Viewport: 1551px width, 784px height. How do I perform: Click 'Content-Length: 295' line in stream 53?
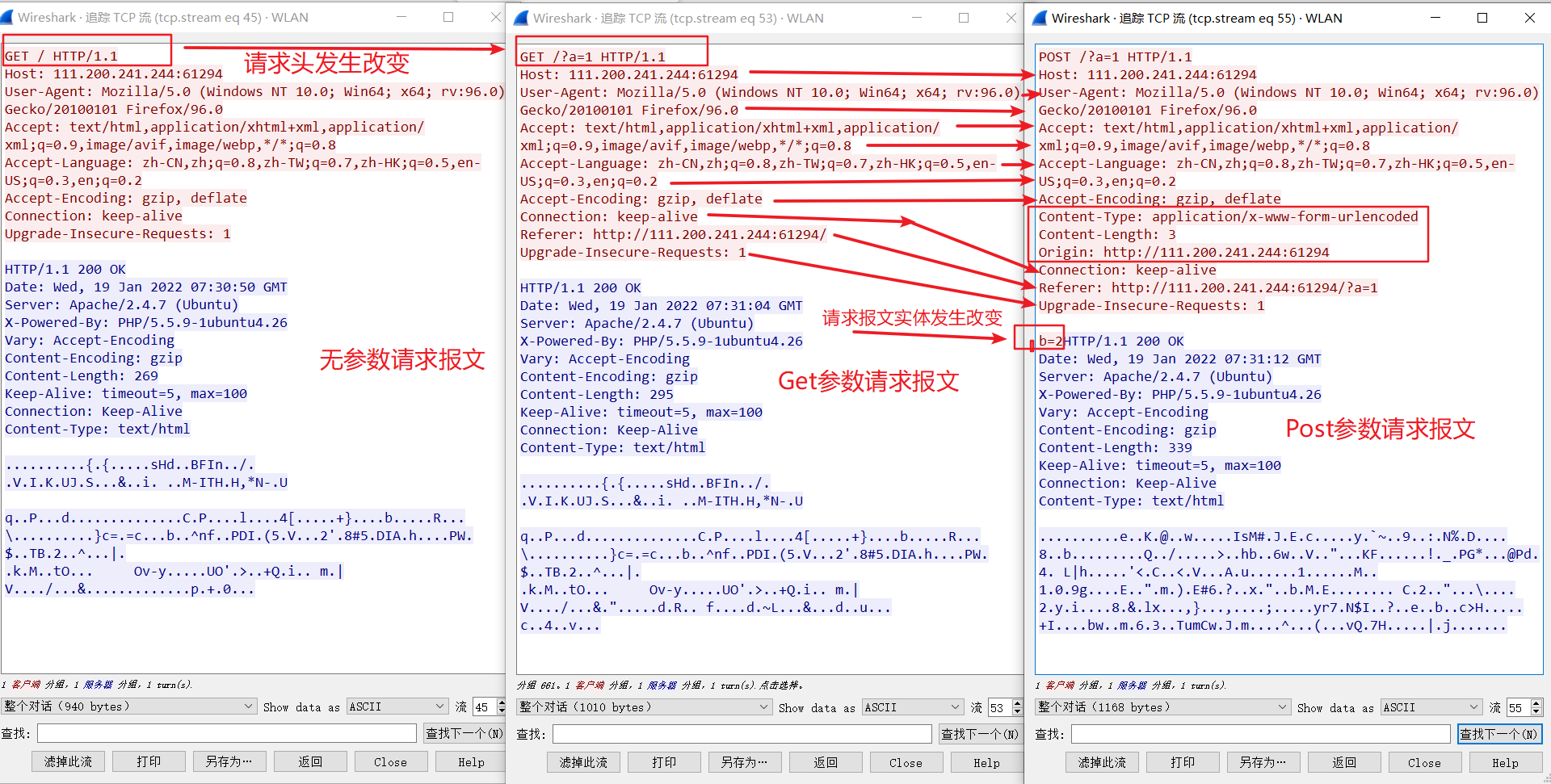click(597, 394)
